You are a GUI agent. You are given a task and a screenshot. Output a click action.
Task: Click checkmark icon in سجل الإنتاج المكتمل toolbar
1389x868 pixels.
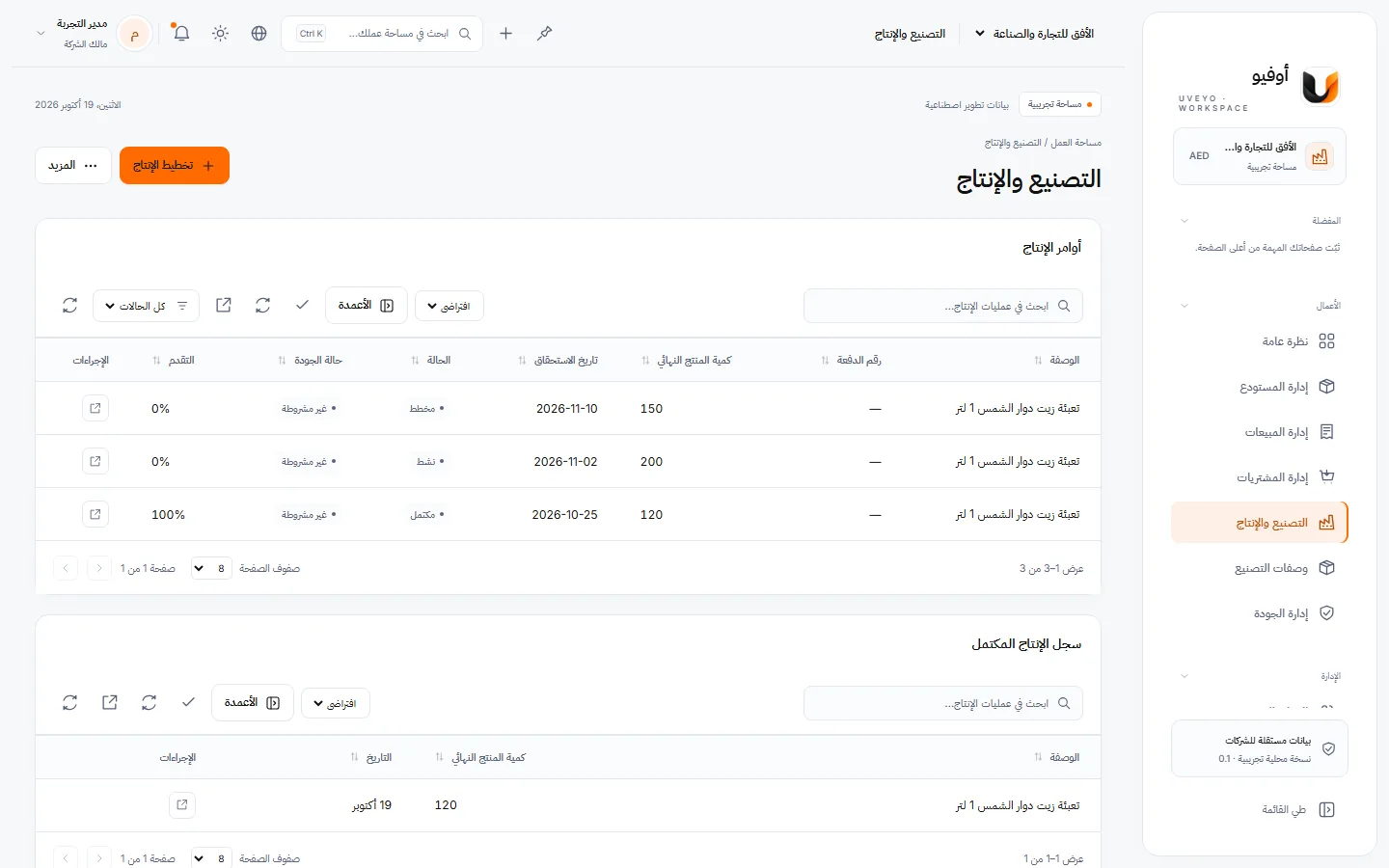tap(188, 703)
